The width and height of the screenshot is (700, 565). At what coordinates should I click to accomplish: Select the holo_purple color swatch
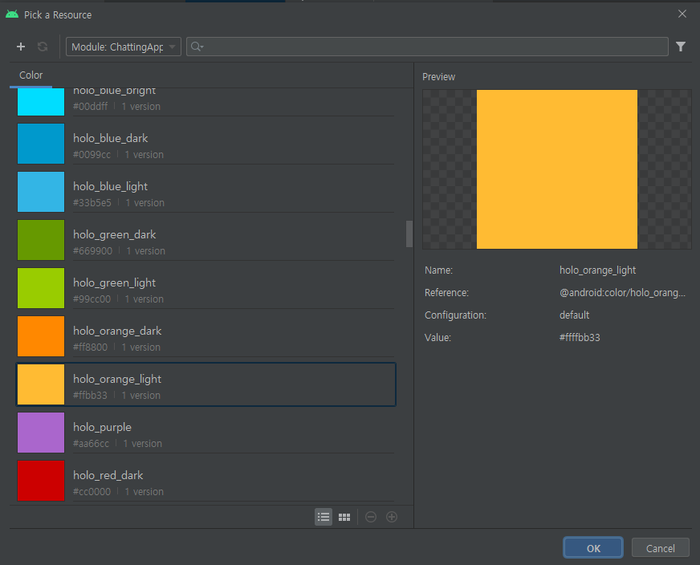[41, 432]
